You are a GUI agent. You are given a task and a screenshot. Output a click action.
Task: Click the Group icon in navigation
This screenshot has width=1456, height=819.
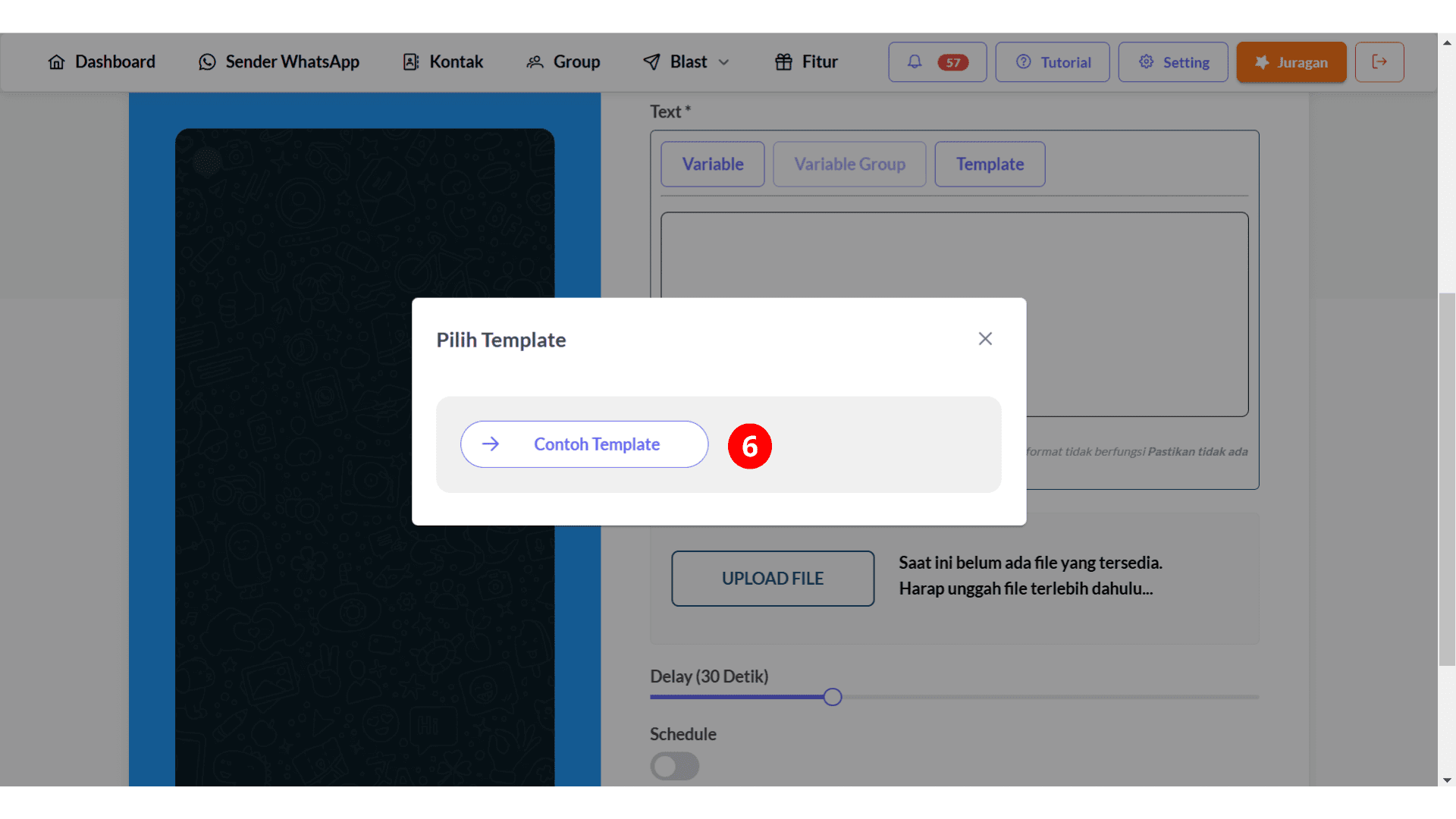tap(534, 62)
